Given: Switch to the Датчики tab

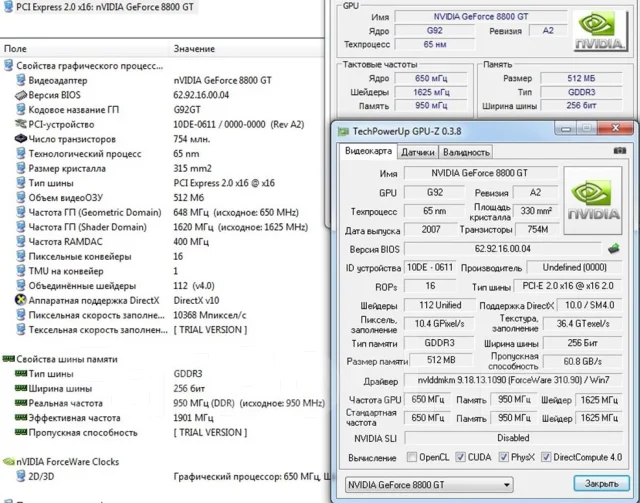Looking at the screenshot, I should (x=418, y=152).
